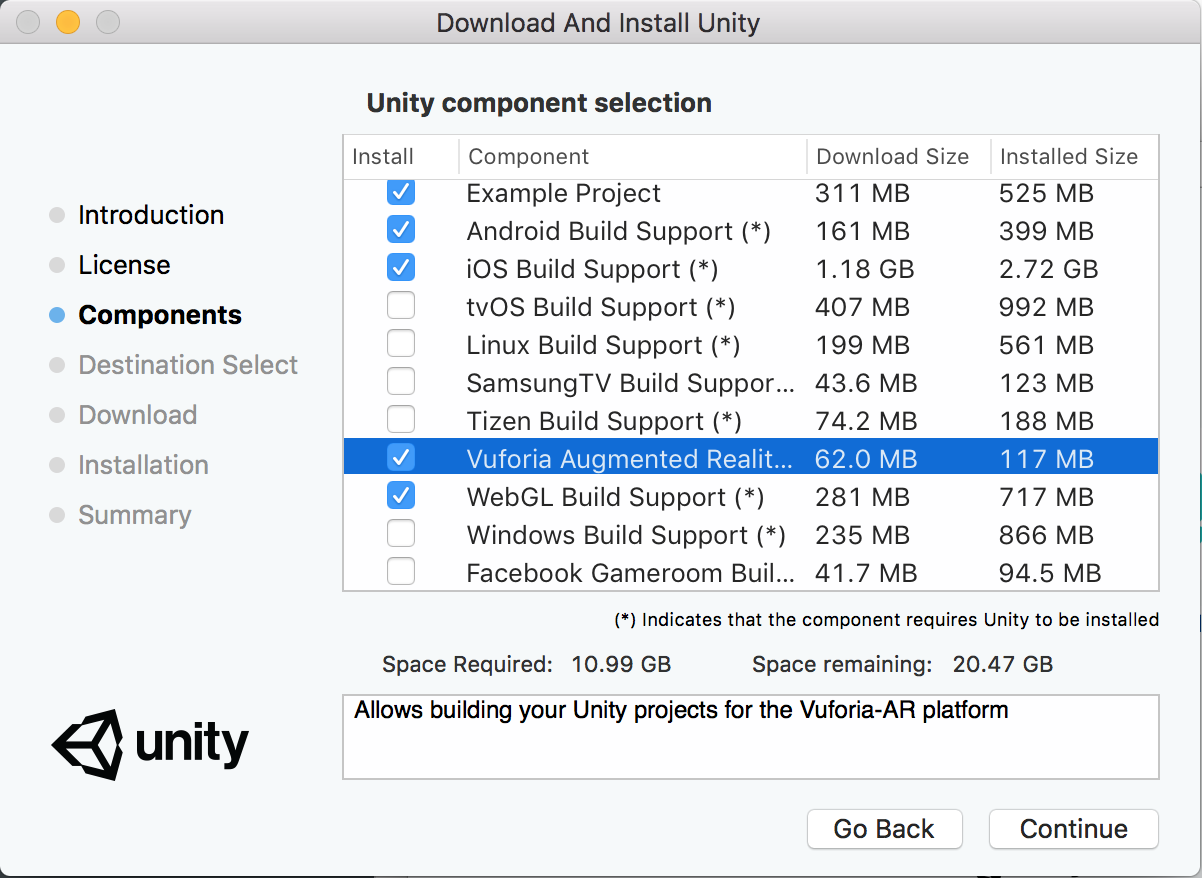This screenshot has height=878, width=1202.
Task: Enable tvOS Build Support checkbox
Action: pyautogui.click(x=401, y=306)
